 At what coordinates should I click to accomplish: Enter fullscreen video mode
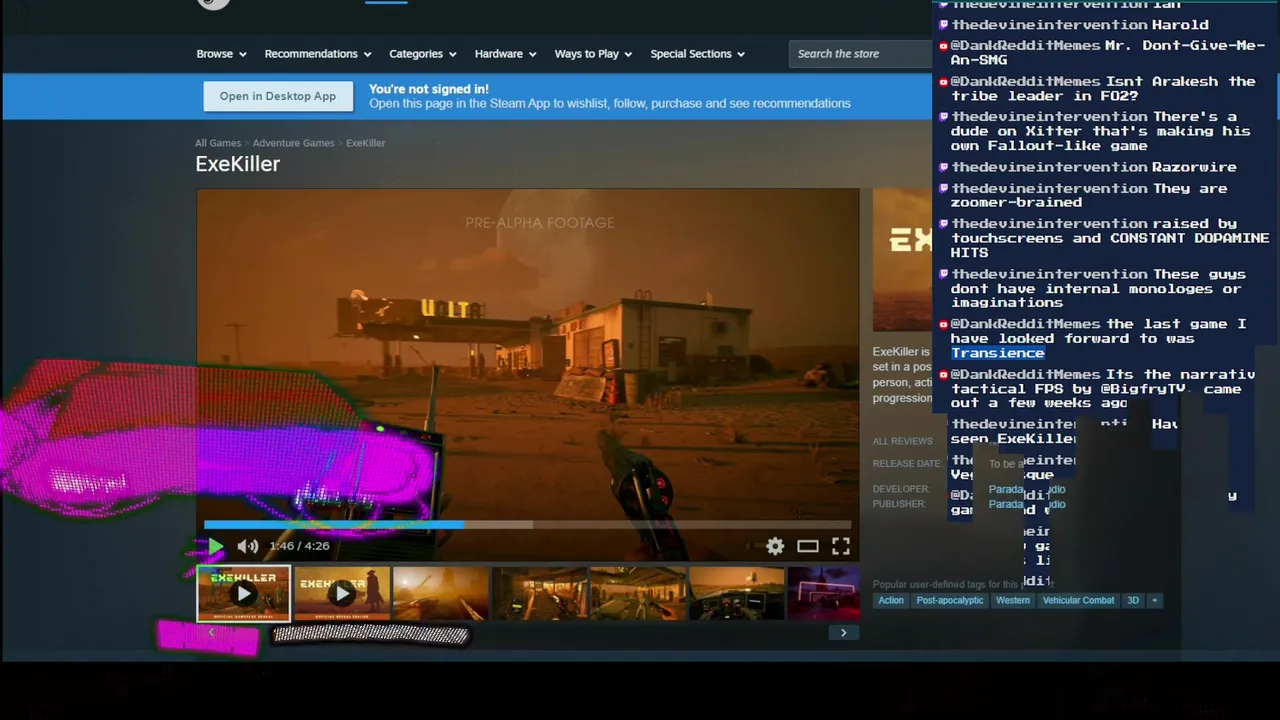(841, 546)
